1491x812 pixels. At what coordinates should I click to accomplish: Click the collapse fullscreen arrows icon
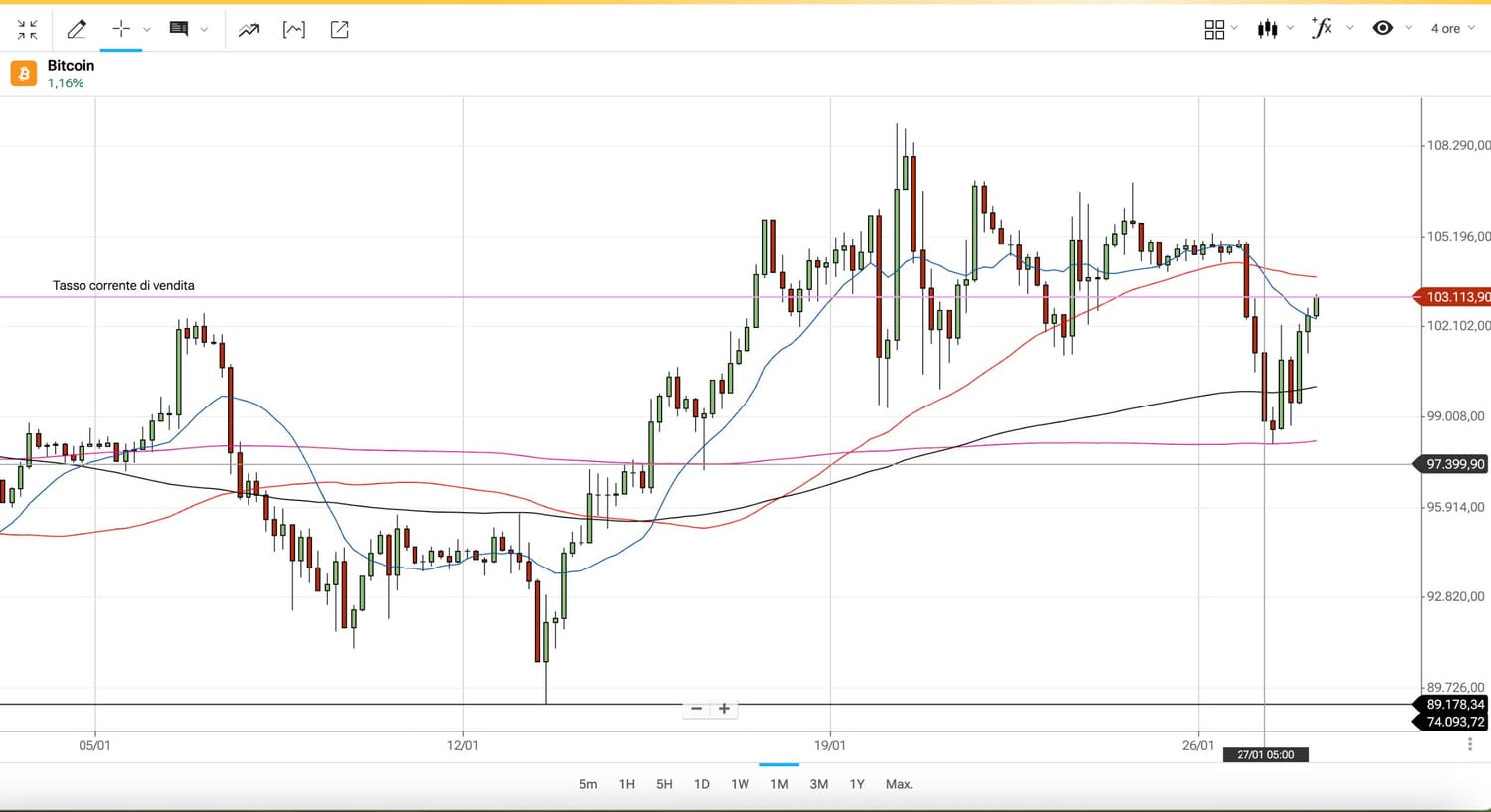tap(28, 30)
